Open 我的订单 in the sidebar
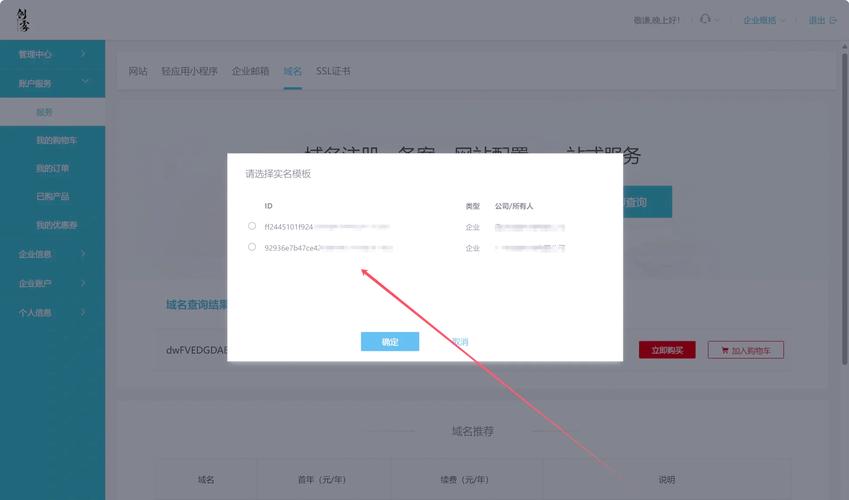The image size is (849, 500). tap(53, 168)
